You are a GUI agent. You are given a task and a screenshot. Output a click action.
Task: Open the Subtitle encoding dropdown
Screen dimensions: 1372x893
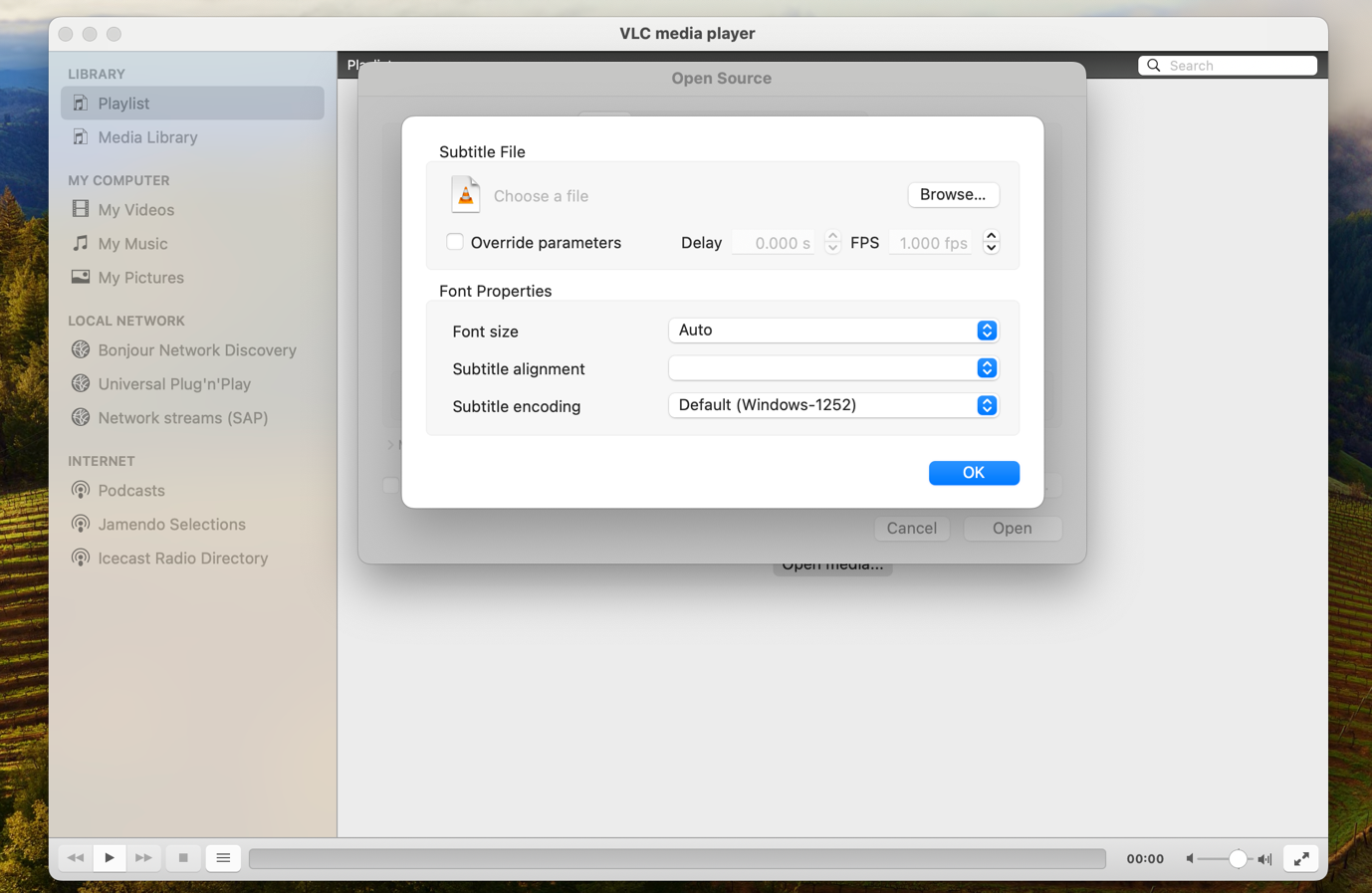point(833,405)
